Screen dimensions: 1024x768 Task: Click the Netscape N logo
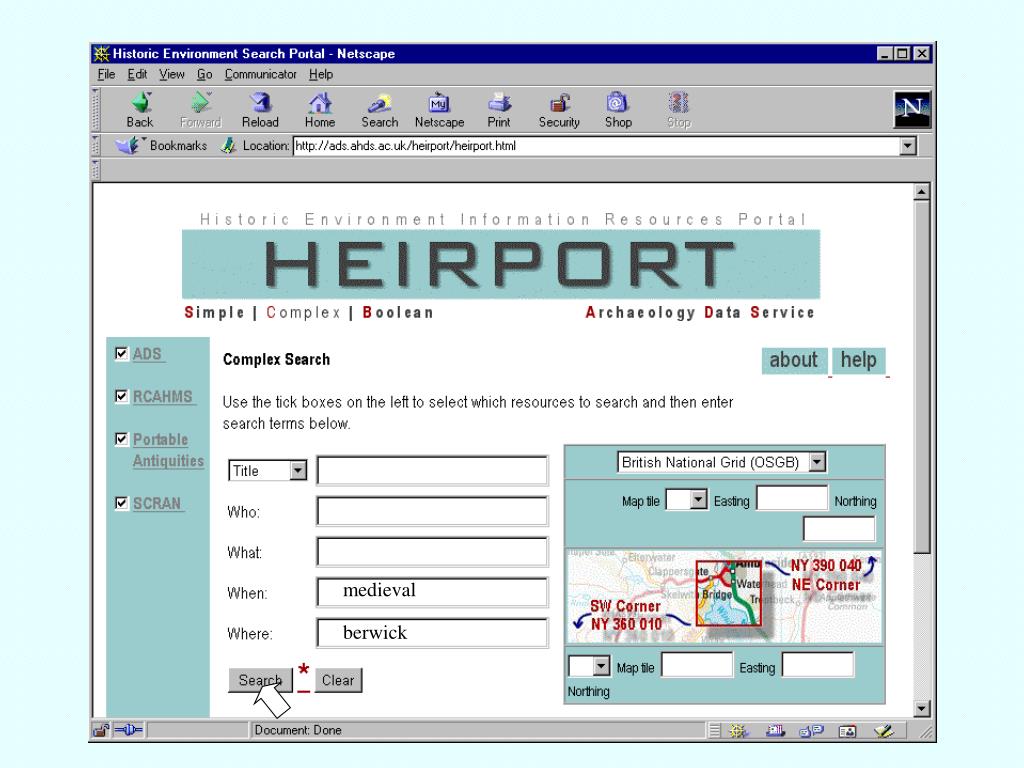click(912, 109)
